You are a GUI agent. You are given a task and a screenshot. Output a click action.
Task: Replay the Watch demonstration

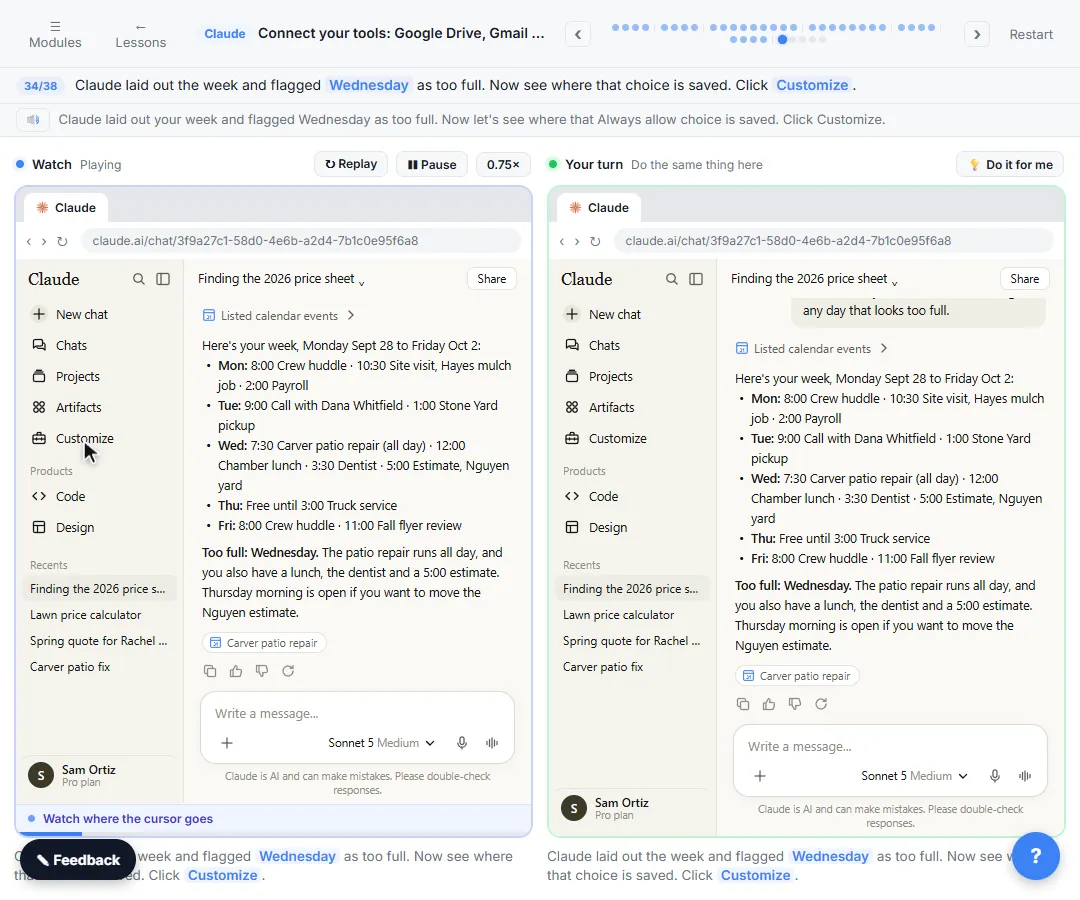point(351,164)
